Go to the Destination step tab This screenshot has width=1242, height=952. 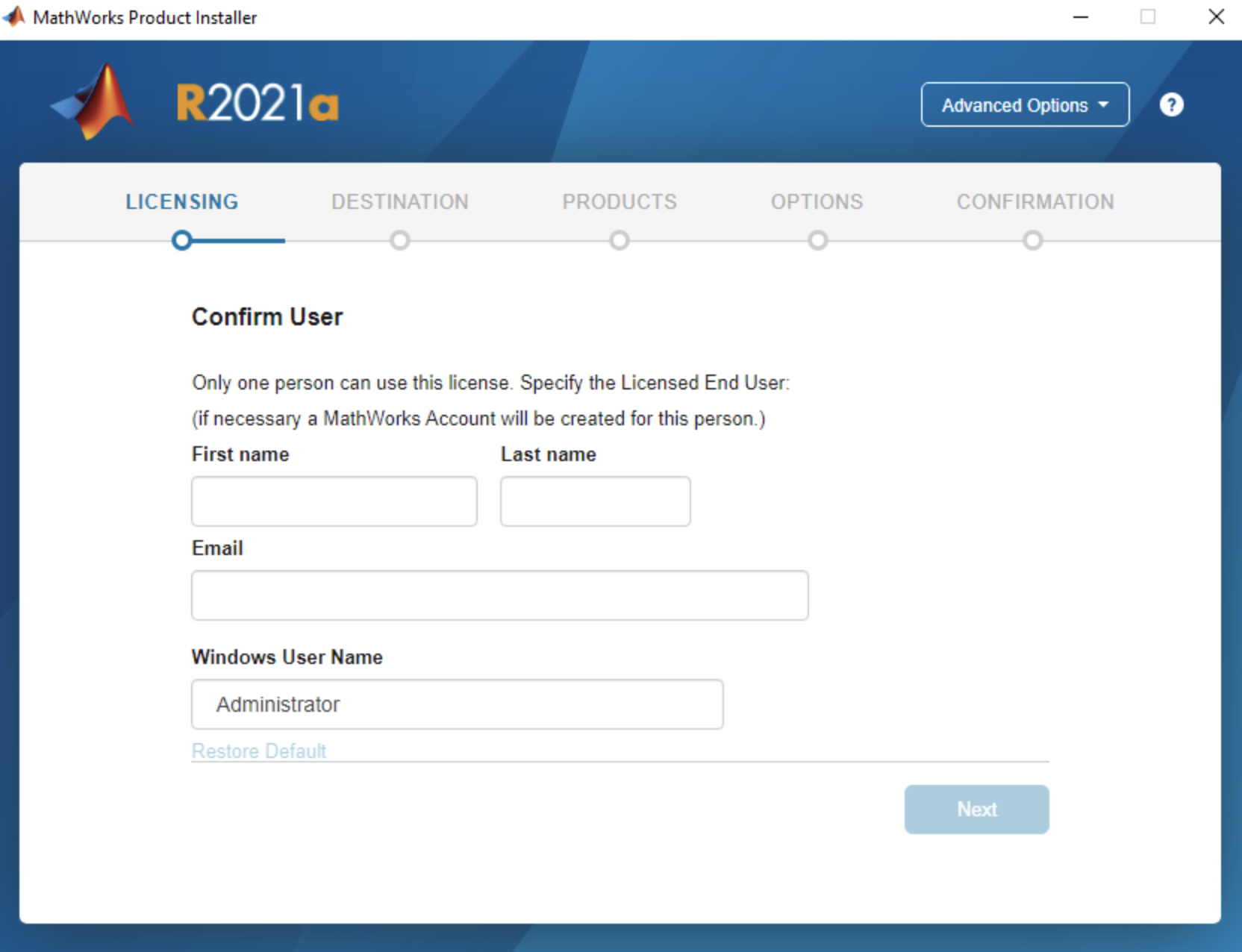pos(400,201)
